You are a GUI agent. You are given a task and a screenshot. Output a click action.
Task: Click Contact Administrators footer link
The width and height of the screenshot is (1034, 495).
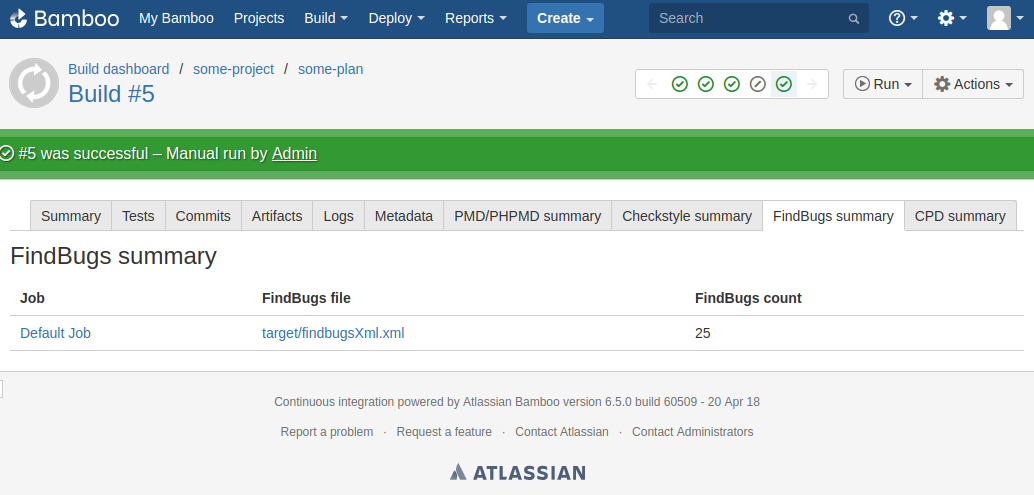[692, 432]
